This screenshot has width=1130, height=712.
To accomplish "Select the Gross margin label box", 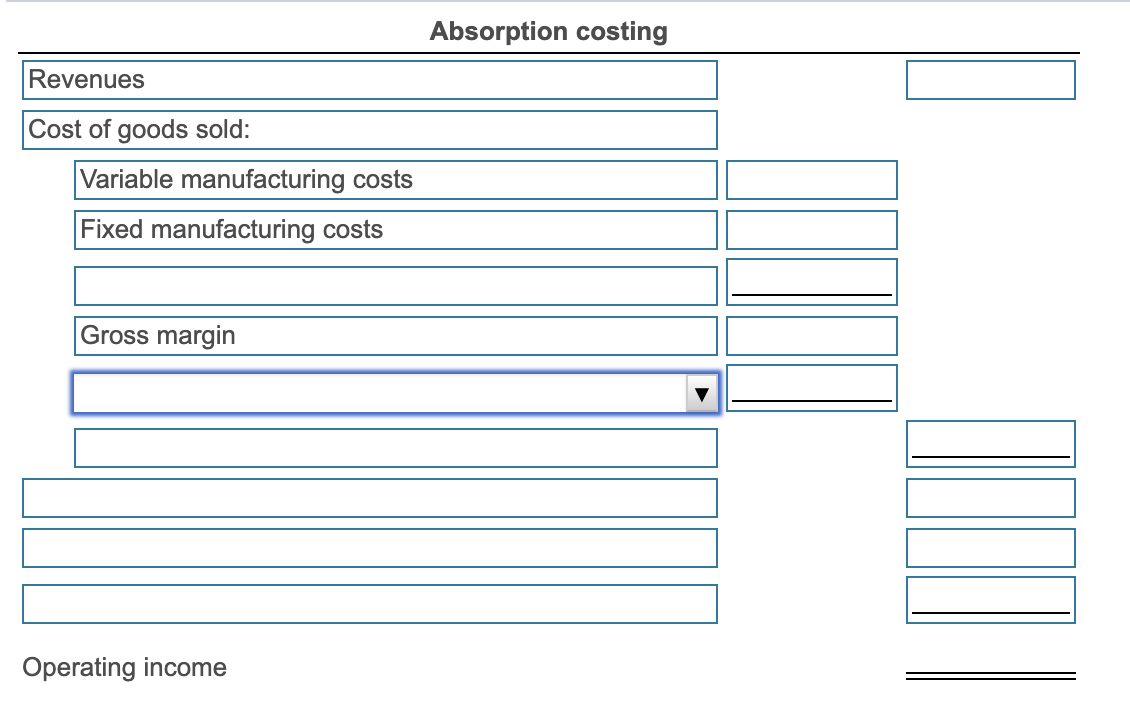I will [x=395, y=336].
